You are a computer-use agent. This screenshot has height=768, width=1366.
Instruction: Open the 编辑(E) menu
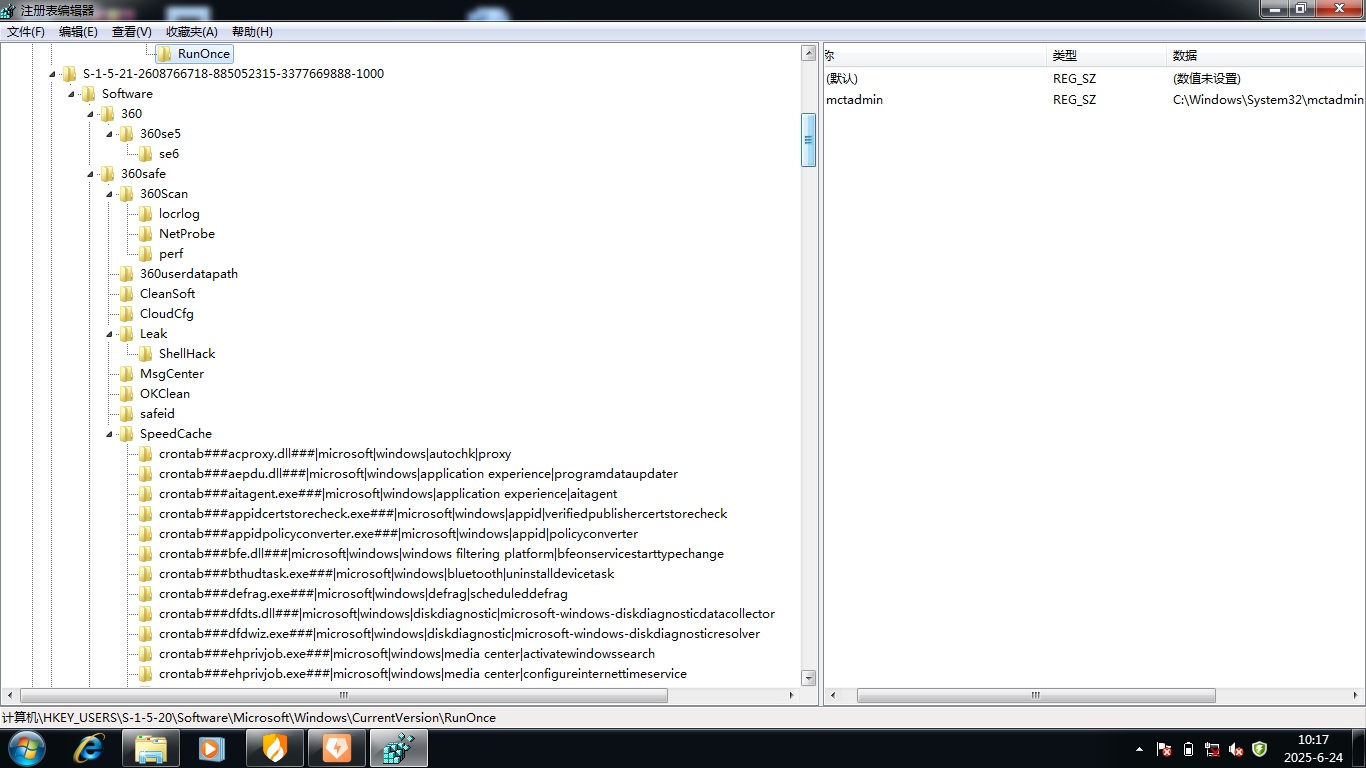click(78, 32)
